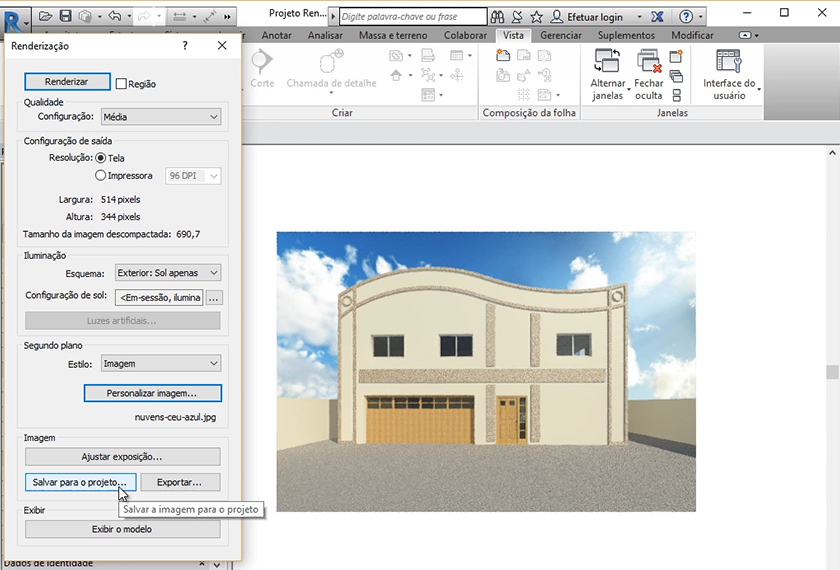This screenshot has height=570, width=840.
Task: Click the keyword search input field
Action: tap(410, 17)
